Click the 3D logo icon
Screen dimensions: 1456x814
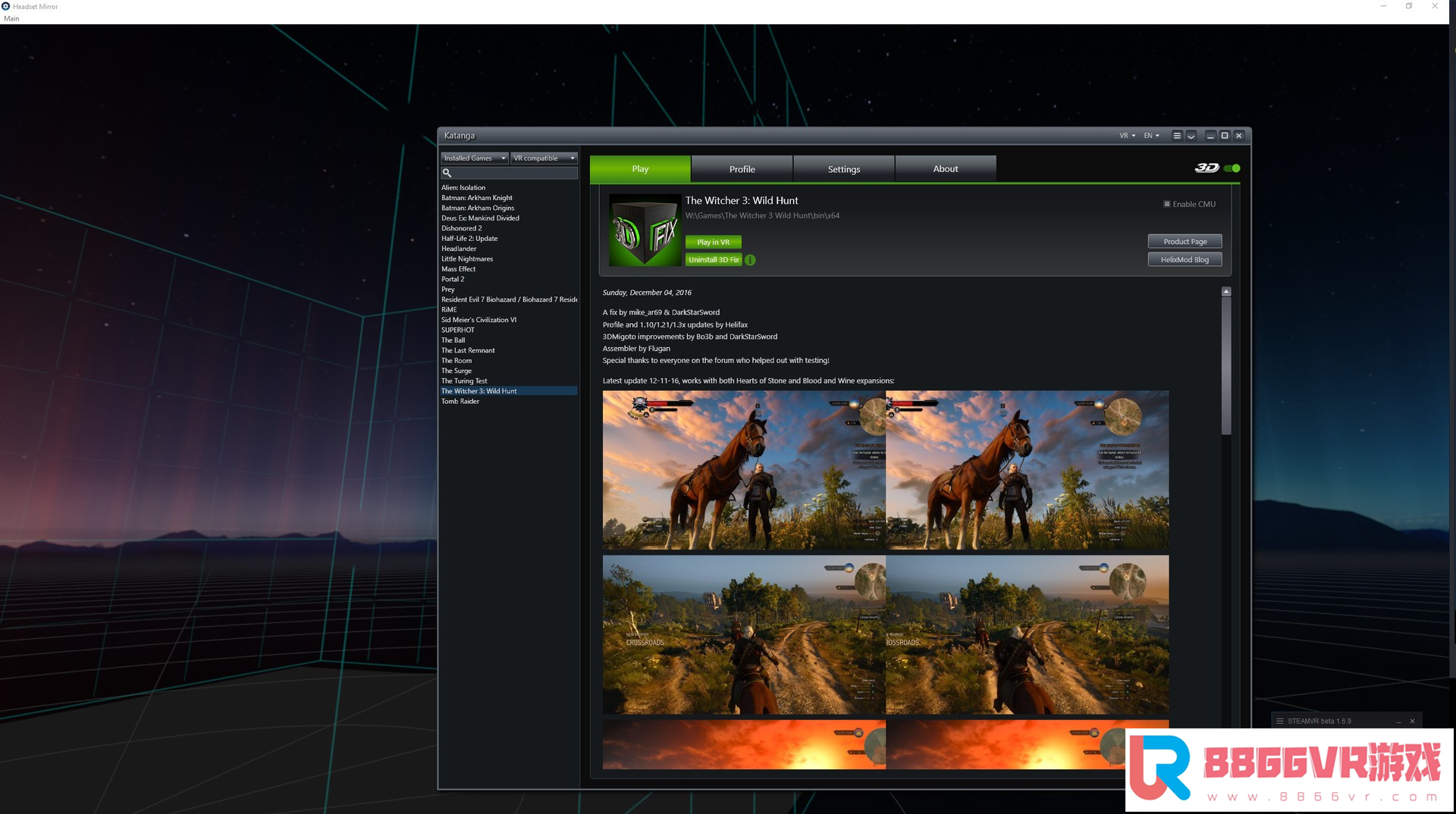[1206, 168]
